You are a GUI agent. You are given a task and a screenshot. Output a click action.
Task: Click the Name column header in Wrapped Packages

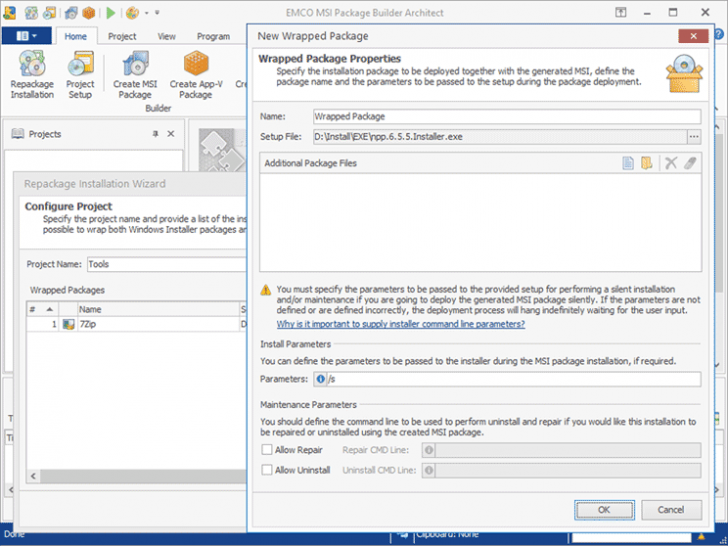coord(158,309)
